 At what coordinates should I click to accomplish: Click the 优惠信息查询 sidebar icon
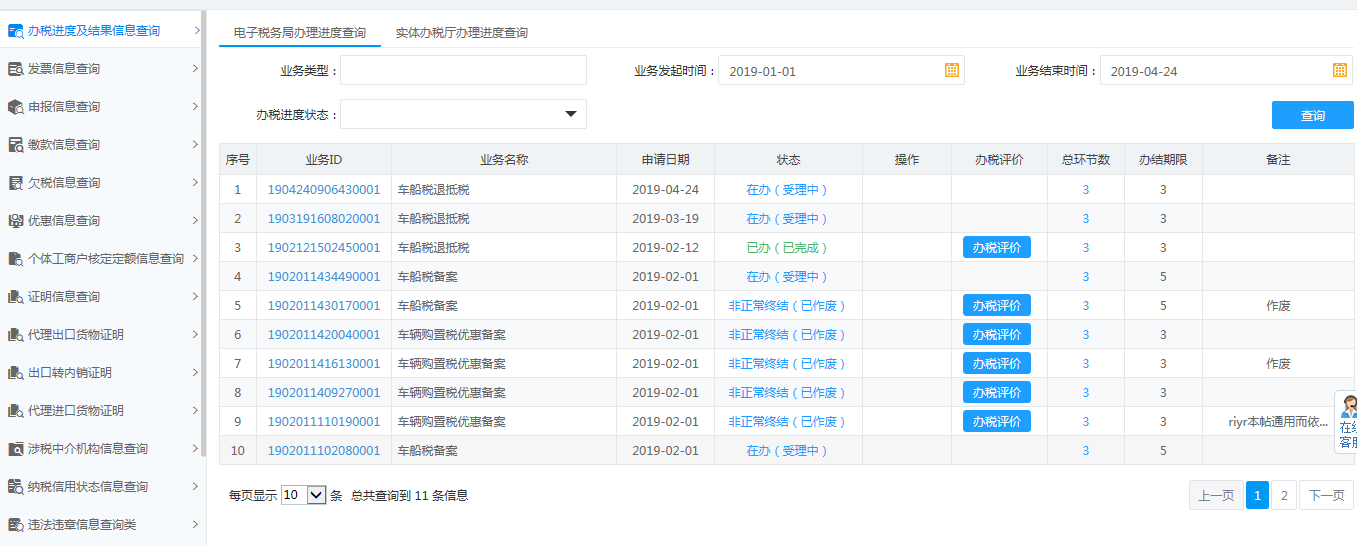16,221
